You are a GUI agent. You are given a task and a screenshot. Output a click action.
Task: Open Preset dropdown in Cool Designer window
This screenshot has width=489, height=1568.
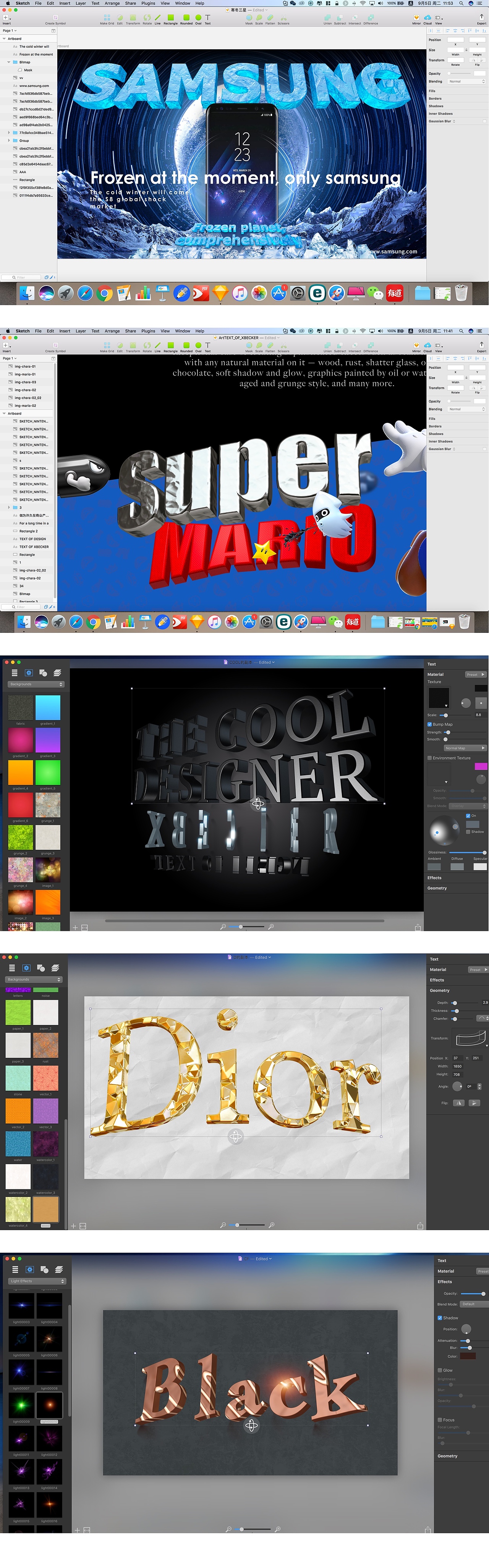click(x=476, y=674)
